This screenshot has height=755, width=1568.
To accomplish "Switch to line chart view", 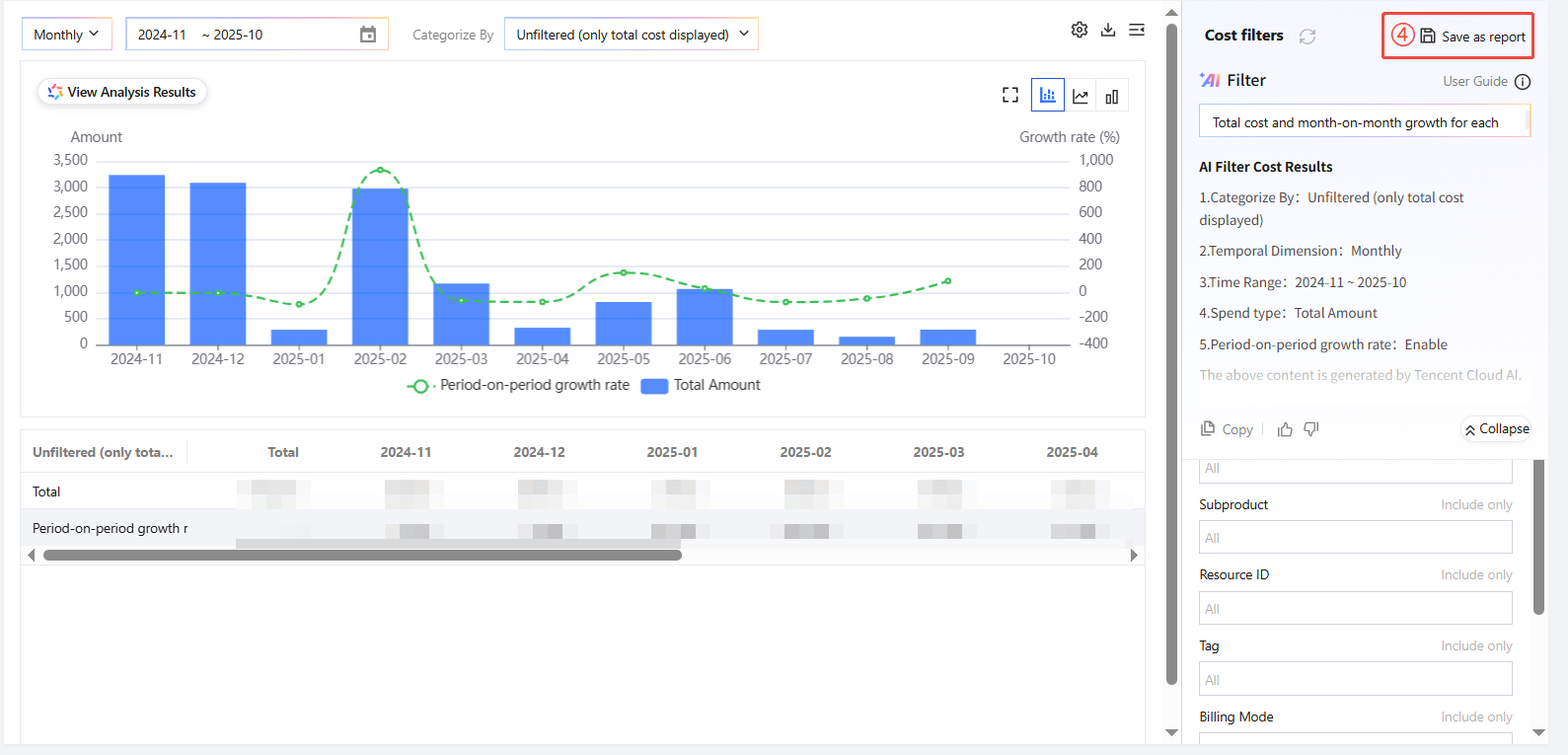I will coord(1081,96).
